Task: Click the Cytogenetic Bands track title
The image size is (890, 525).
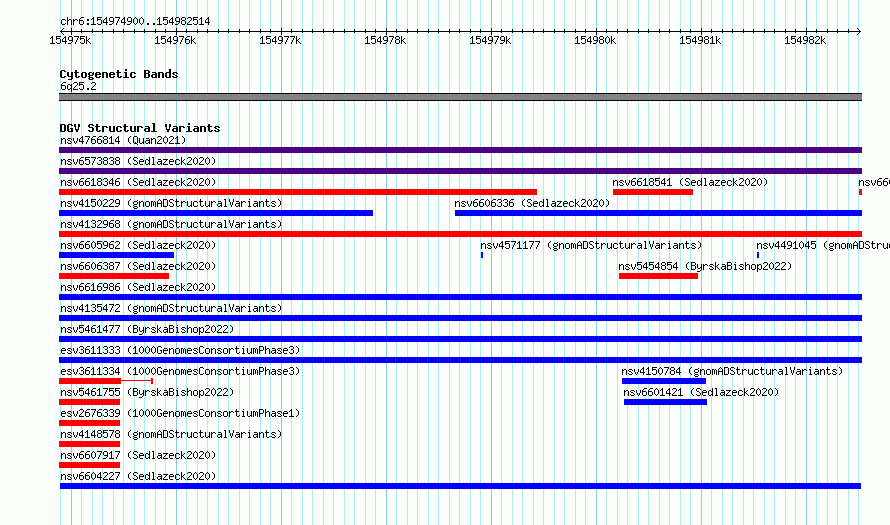Action: (x=119, y=74)
